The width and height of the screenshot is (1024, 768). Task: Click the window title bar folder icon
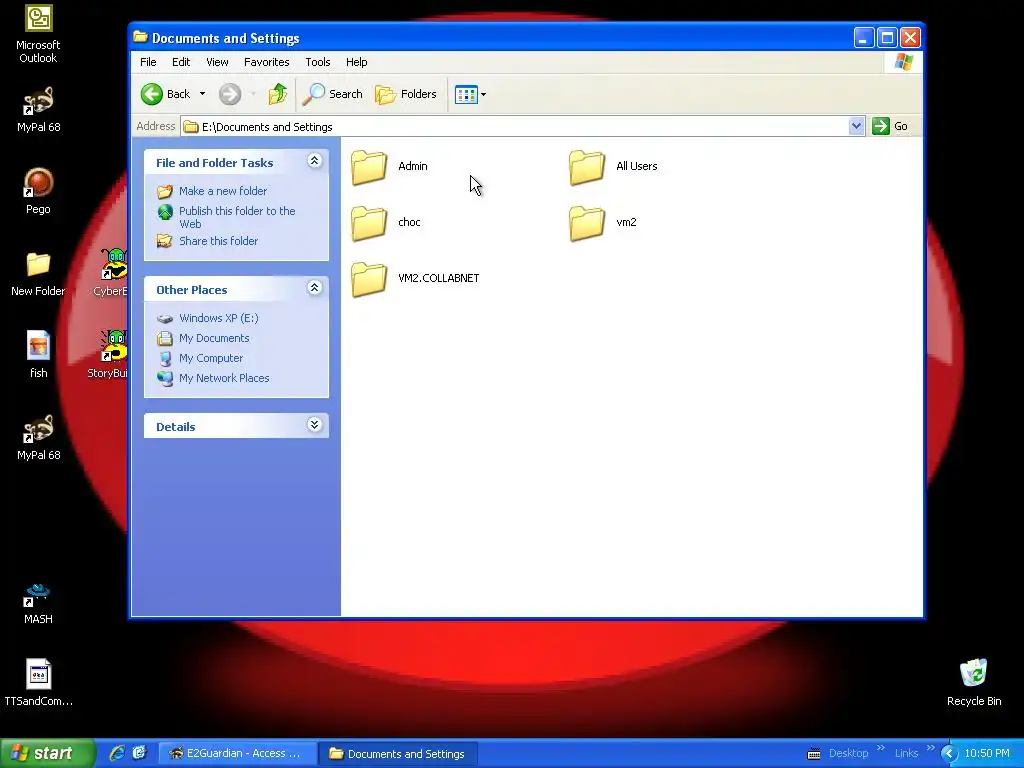tap(140, 37)
